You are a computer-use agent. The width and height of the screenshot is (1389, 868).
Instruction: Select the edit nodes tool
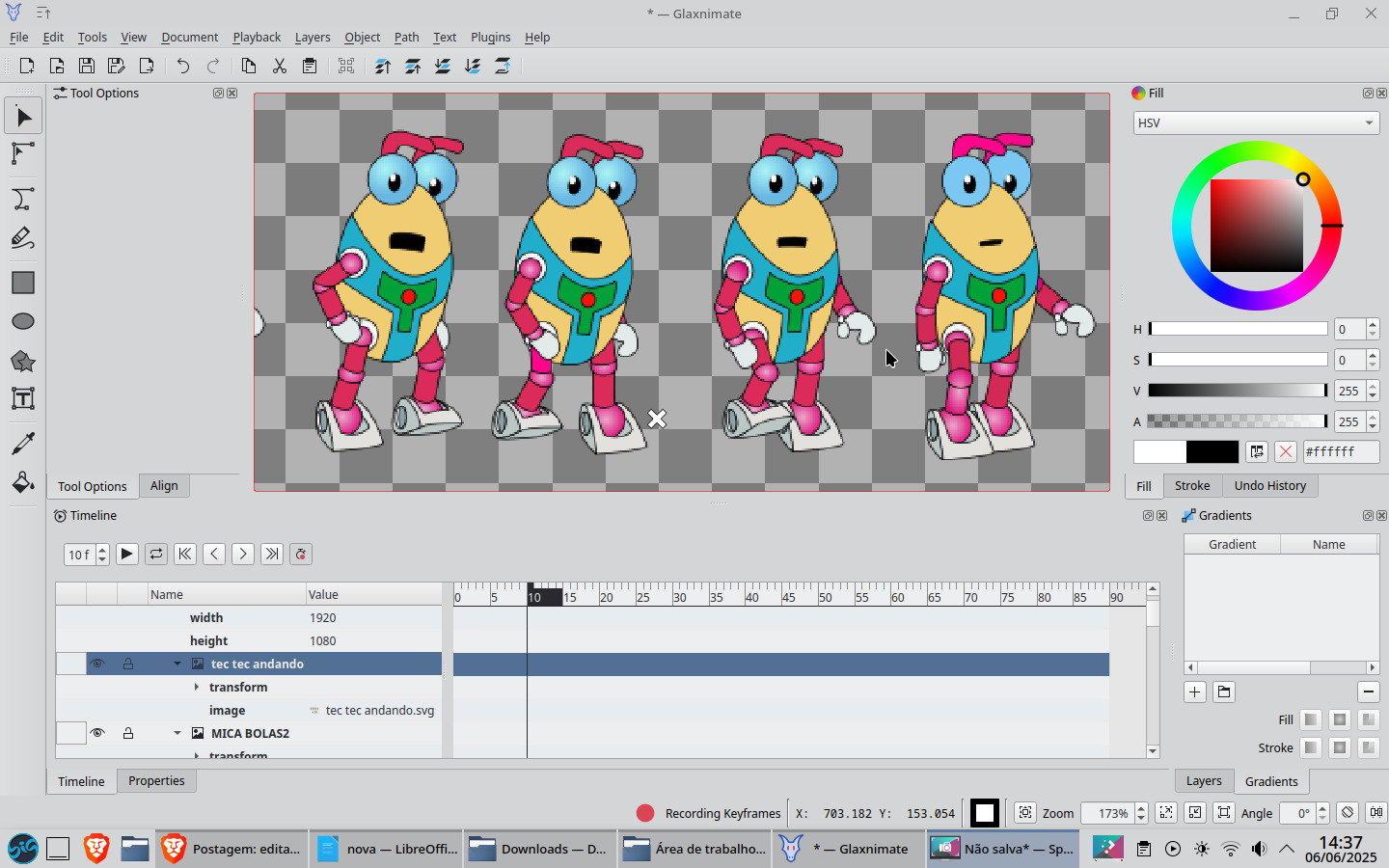pos(23,154)
